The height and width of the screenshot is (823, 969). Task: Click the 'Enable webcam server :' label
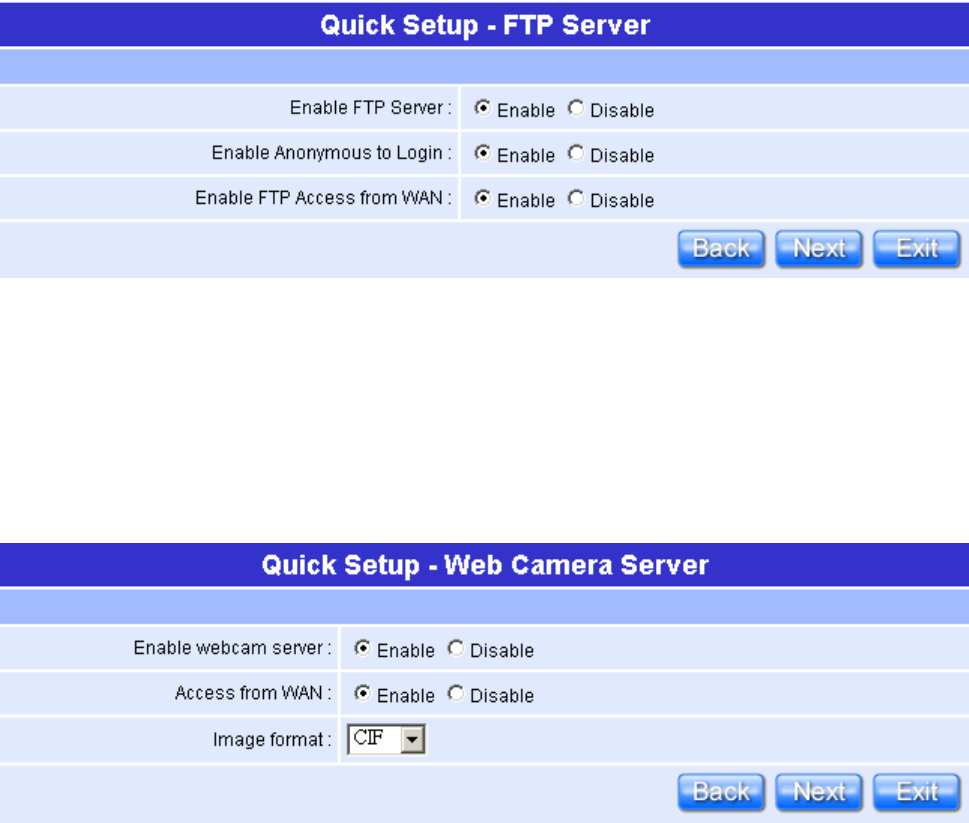click(x=233, y=648)
